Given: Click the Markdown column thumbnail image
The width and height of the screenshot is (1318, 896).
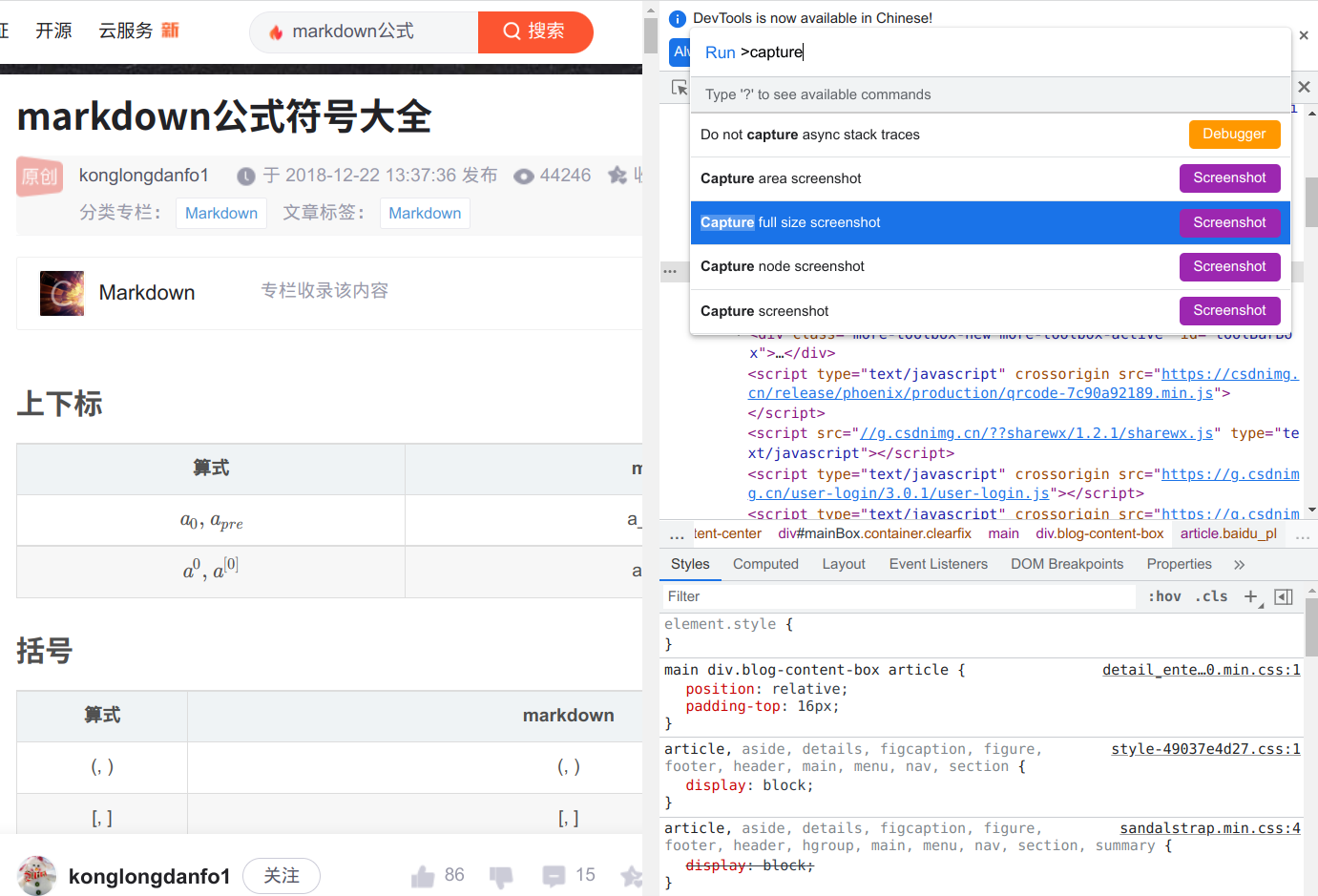Looking at the screenshot, I should tap(62, 293).
